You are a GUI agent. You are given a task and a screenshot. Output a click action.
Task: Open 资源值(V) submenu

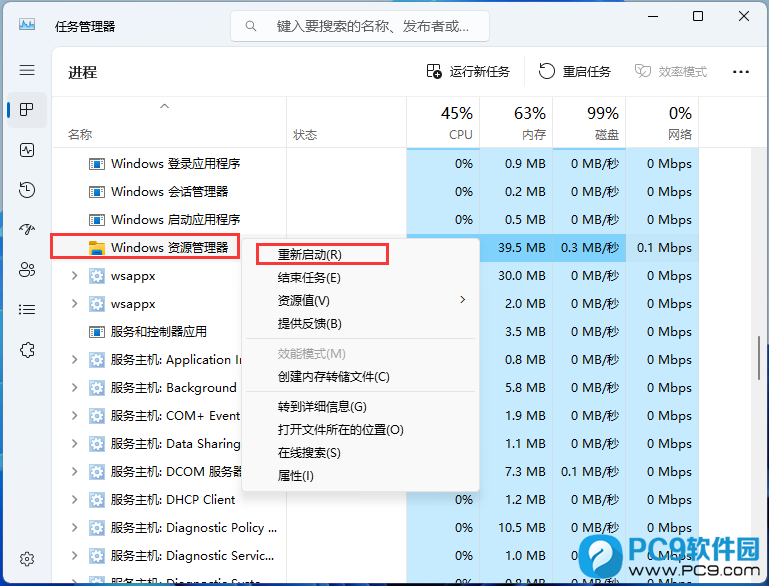360,301
